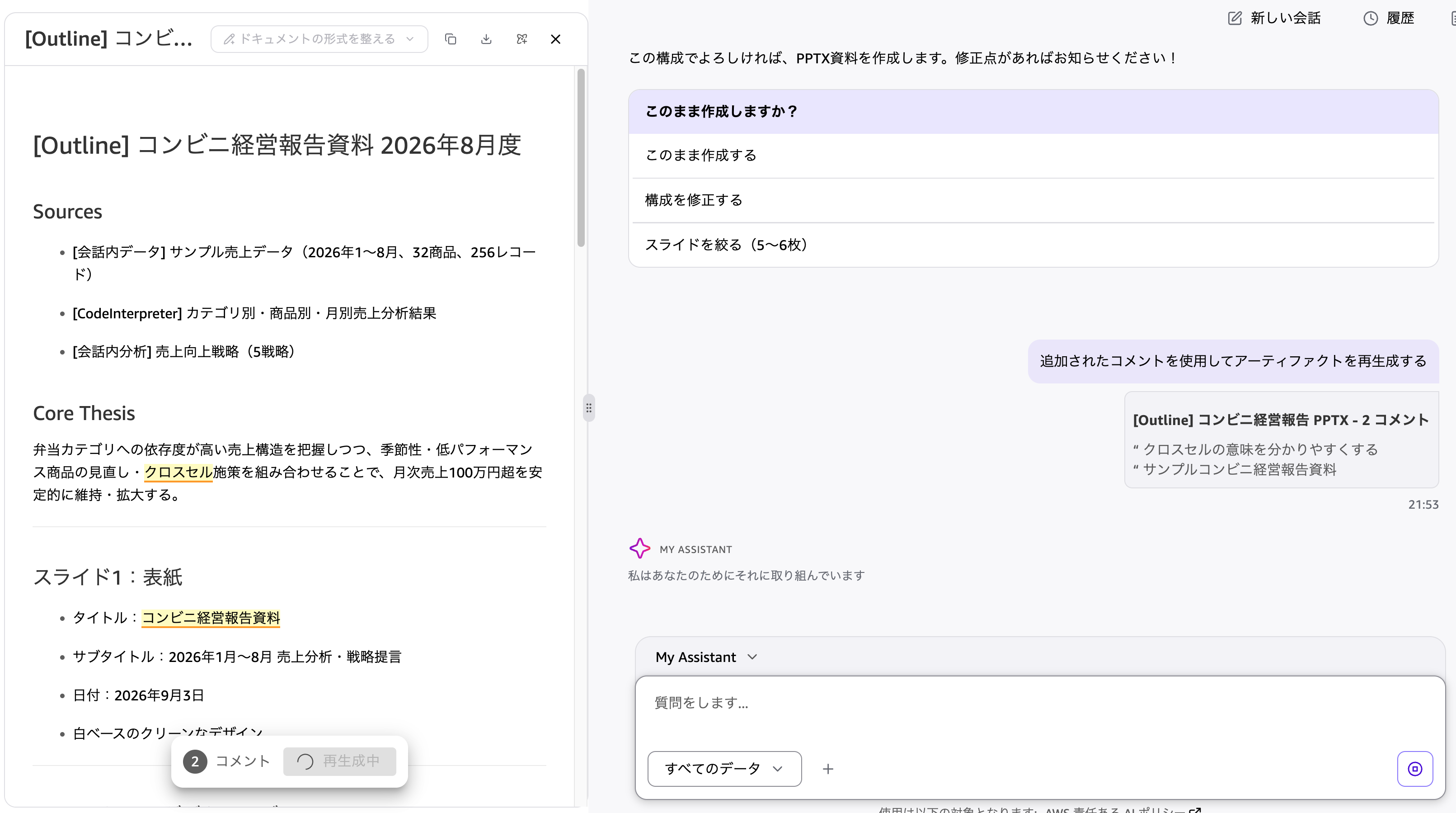Choose the このまま作成する option

pos(1033,156)
